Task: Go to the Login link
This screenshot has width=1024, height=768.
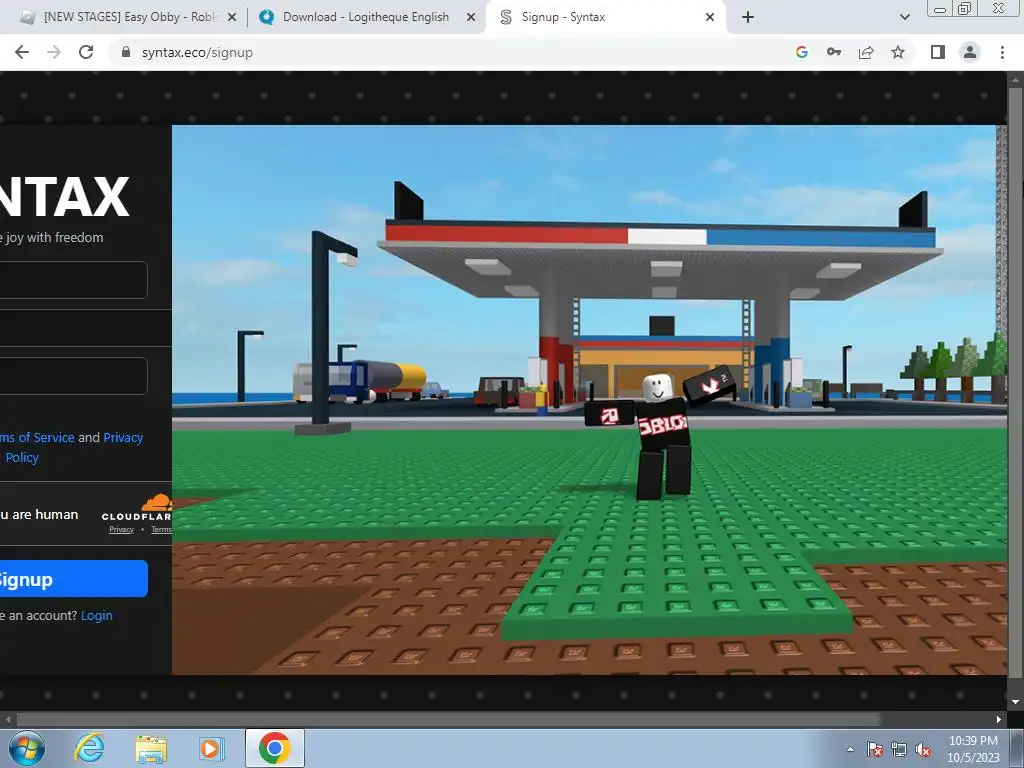Action: 97,615
